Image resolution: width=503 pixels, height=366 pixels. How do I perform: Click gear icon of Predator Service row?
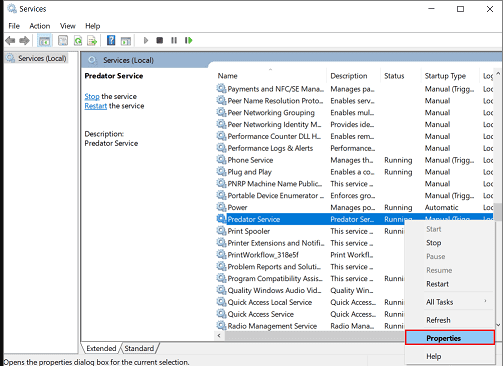click(x=221, y=219)
